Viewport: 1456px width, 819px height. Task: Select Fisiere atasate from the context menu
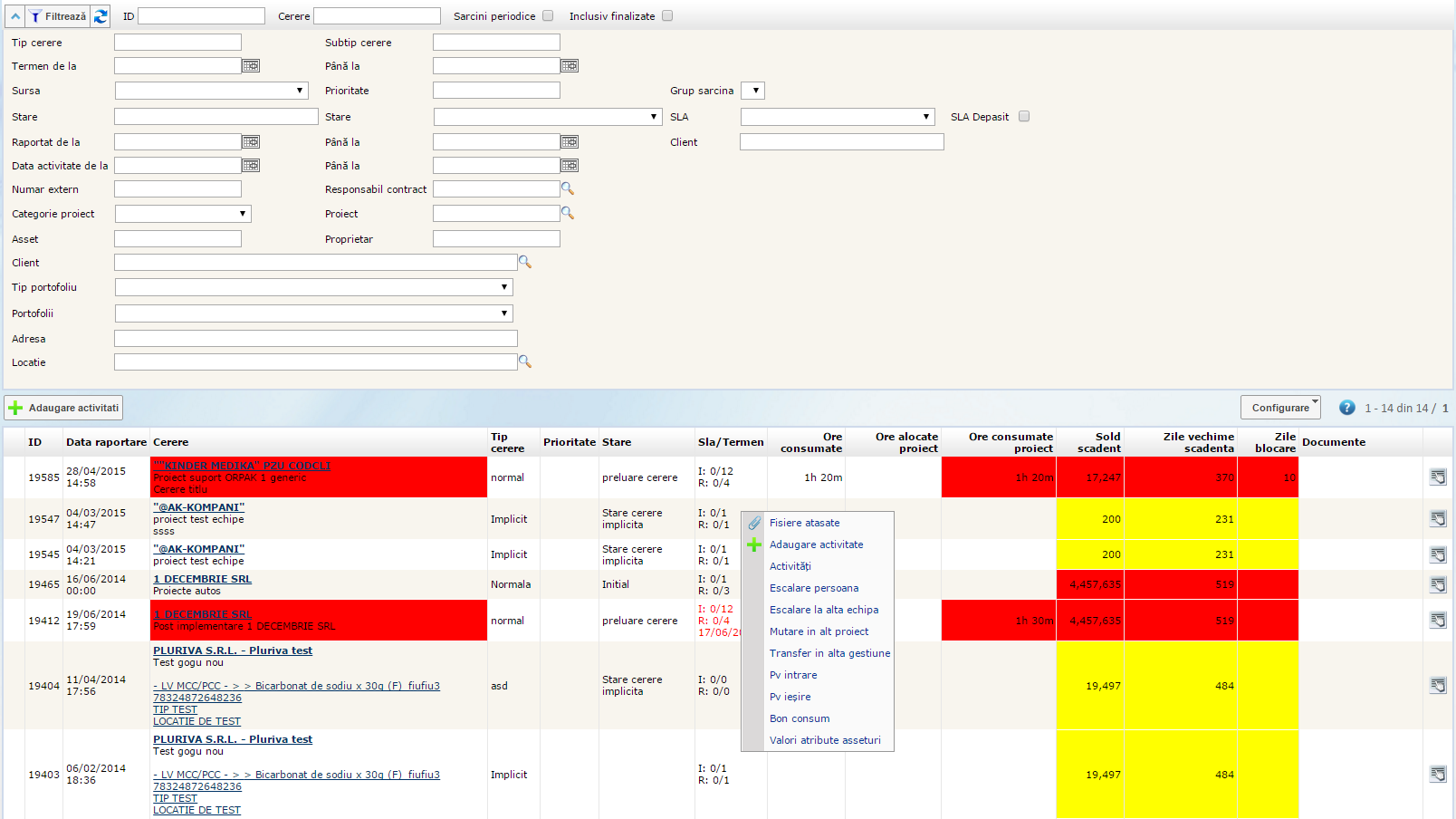click(804, 523)
